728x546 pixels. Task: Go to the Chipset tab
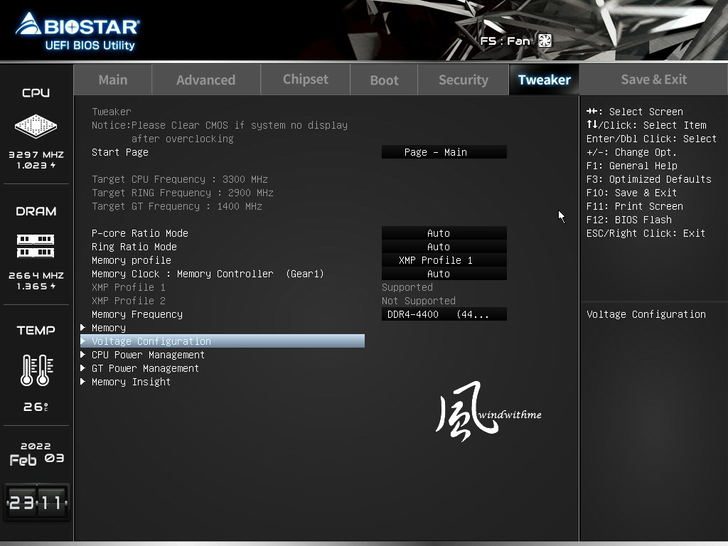point(305,80)
